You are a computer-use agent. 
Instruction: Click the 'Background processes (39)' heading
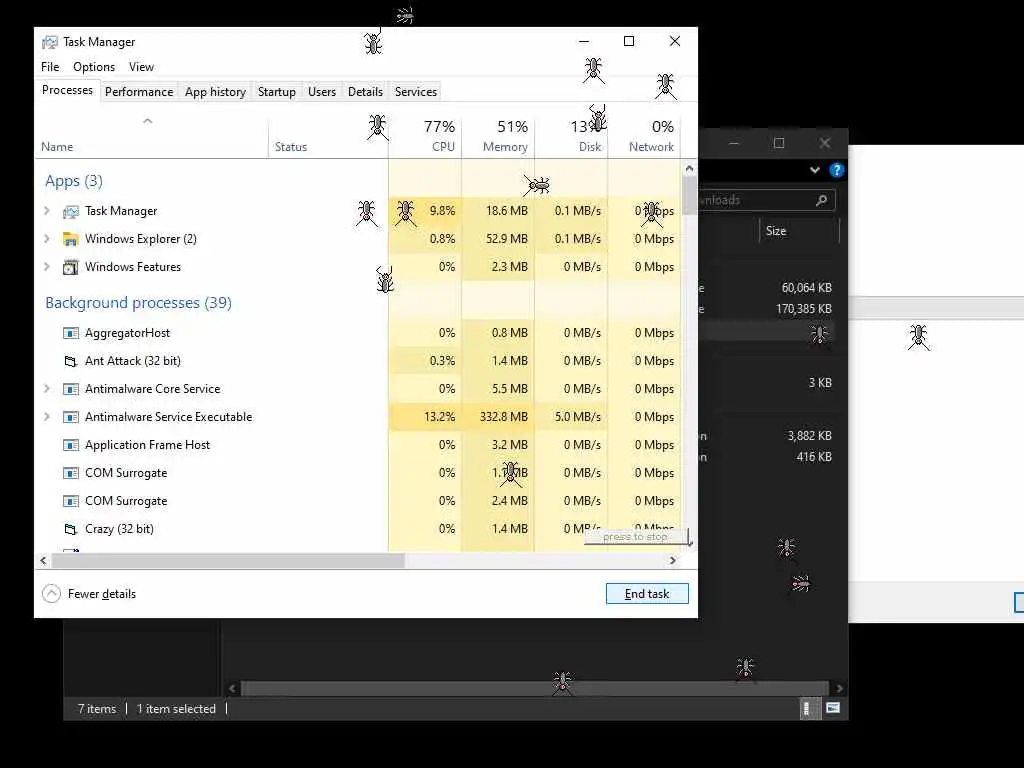click(138, 303)
